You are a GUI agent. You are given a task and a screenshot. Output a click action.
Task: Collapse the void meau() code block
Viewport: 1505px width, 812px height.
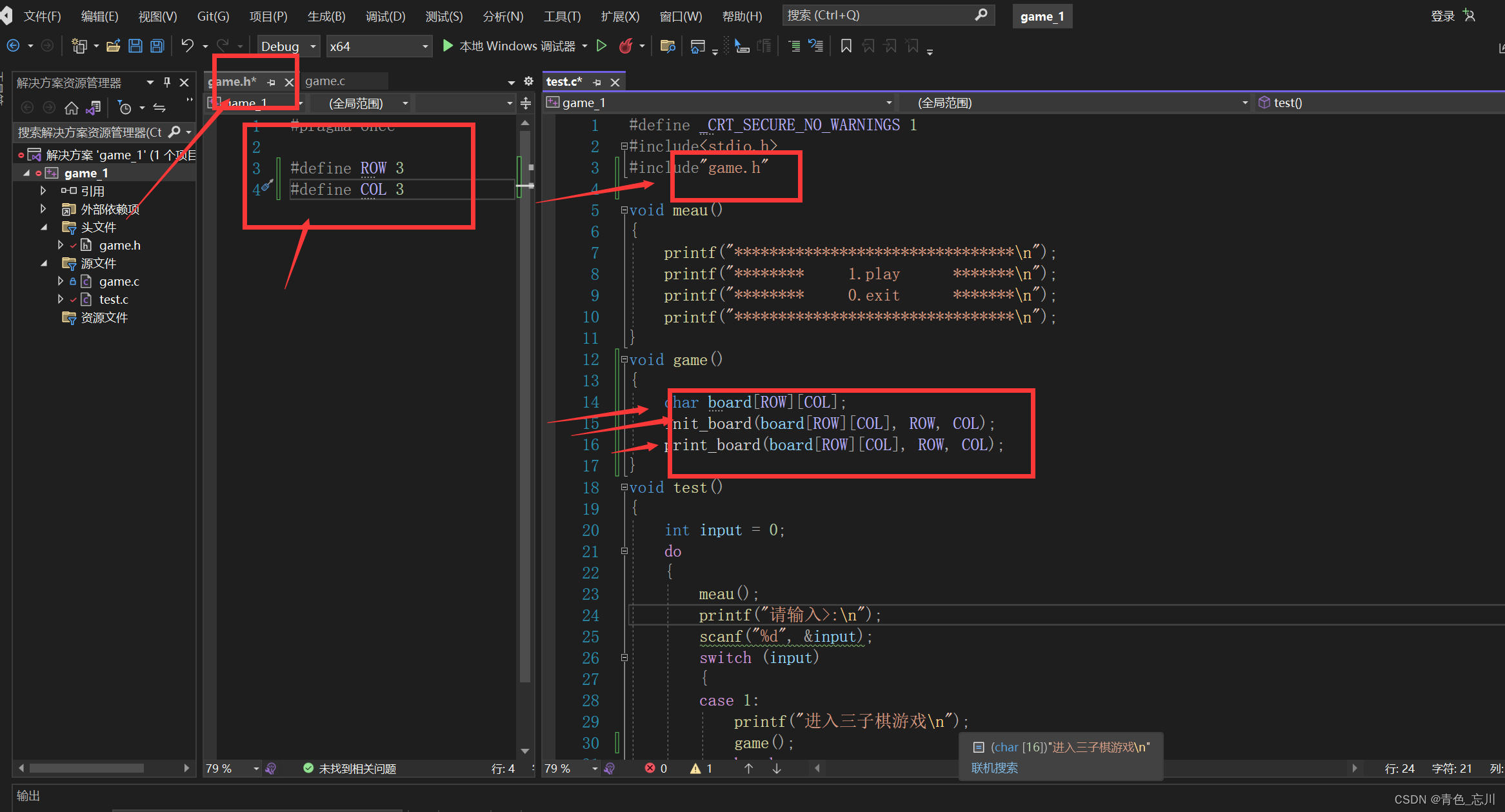tap(624, 210)
